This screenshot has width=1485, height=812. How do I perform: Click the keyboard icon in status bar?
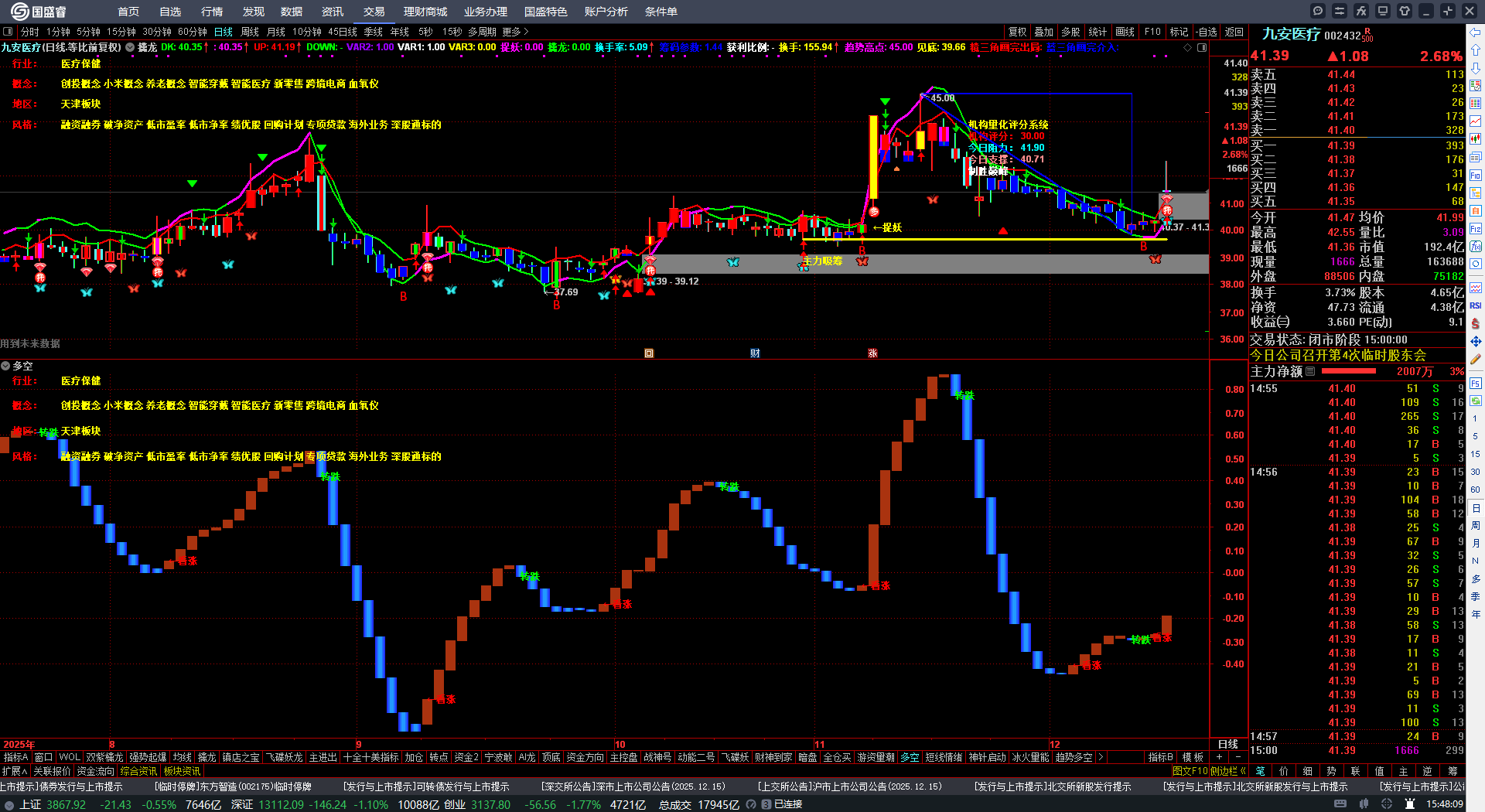(x=1340, y=804)
